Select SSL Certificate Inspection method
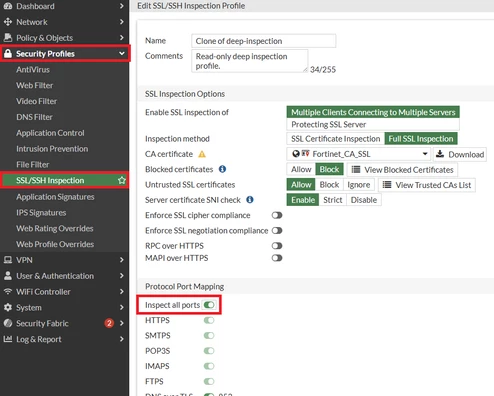This screenshot has height=396, width=494. pos(335,139)
